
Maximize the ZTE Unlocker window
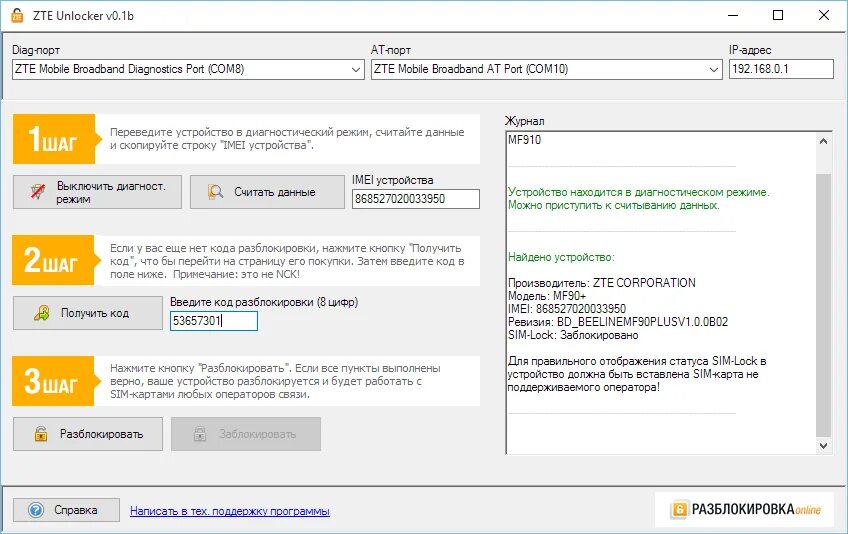778,15
